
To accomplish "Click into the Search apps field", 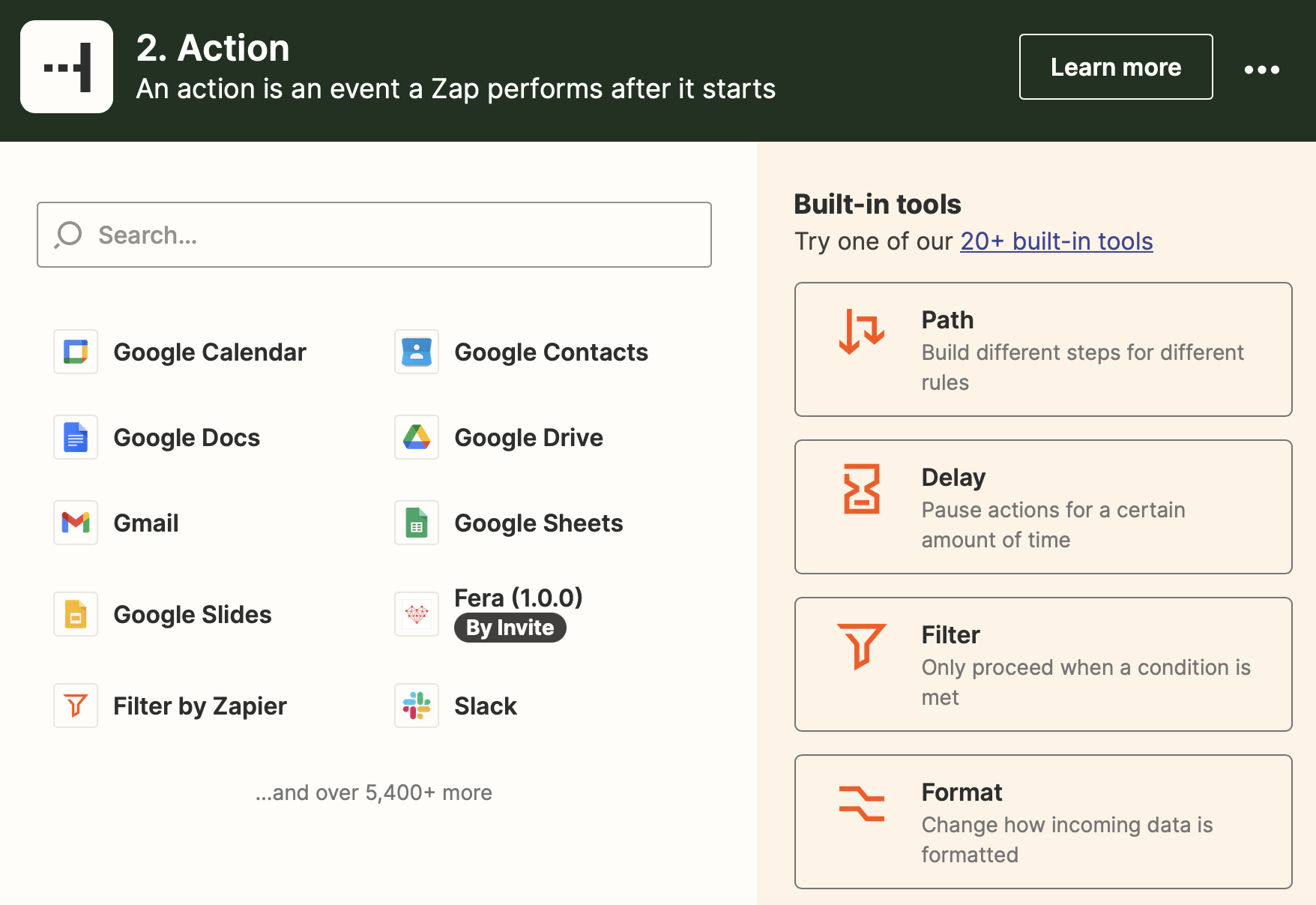I will pyautogui.click(x=374, y=235).
